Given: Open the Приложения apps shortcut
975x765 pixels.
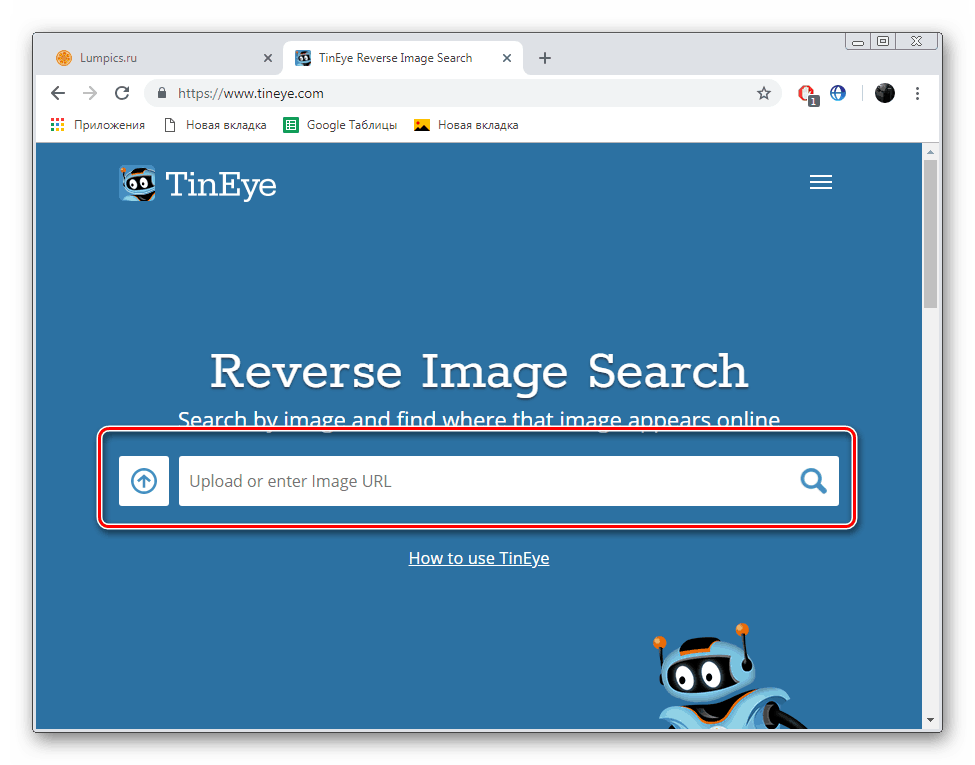Looking at the screenshot, I should click(98, 125).
